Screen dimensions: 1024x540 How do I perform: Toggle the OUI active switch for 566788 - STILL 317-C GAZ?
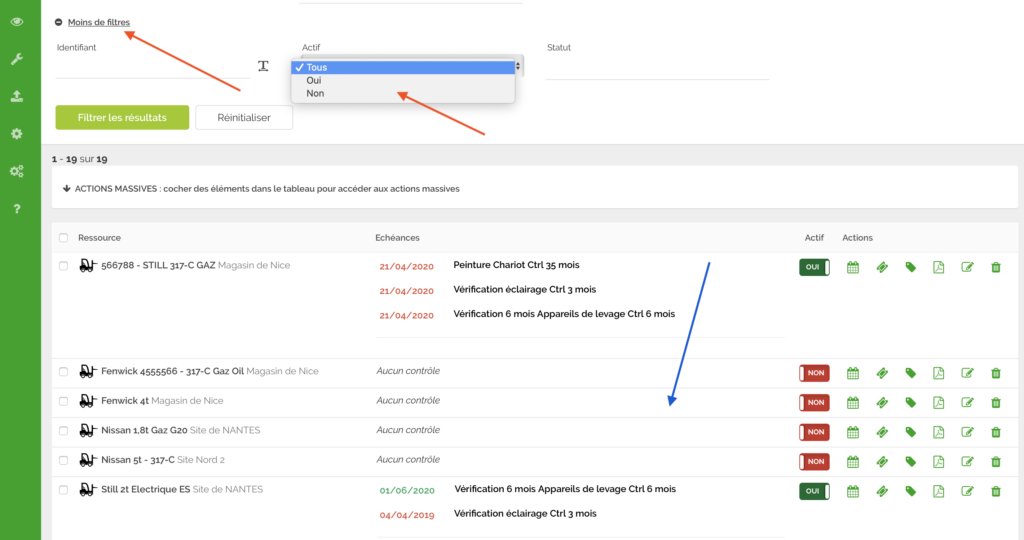[814, 267]
